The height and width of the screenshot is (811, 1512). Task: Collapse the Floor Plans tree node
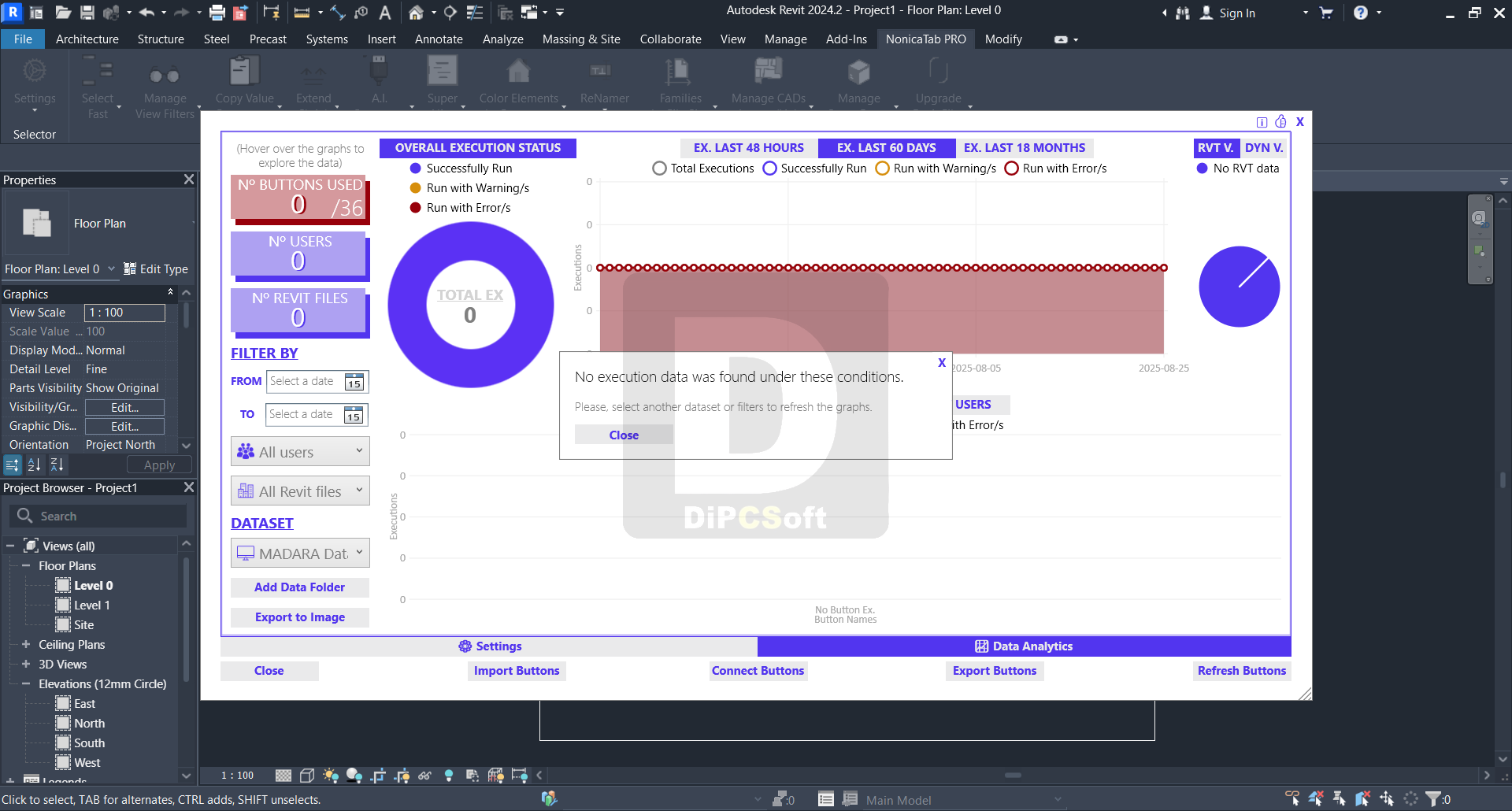click(x=26, y=565)
